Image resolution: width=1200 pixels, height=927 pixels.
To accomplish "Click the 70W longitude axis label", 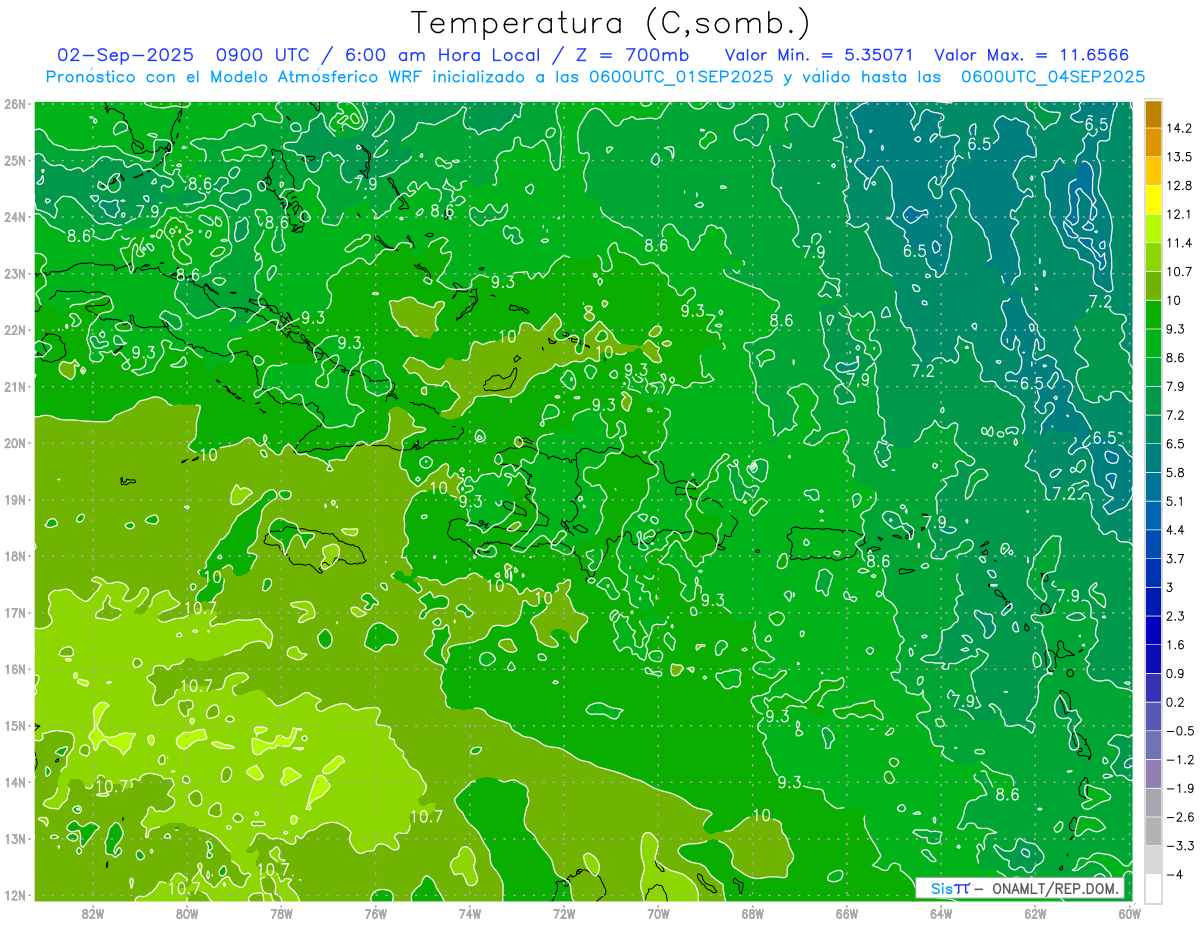I will pos(658,913).
